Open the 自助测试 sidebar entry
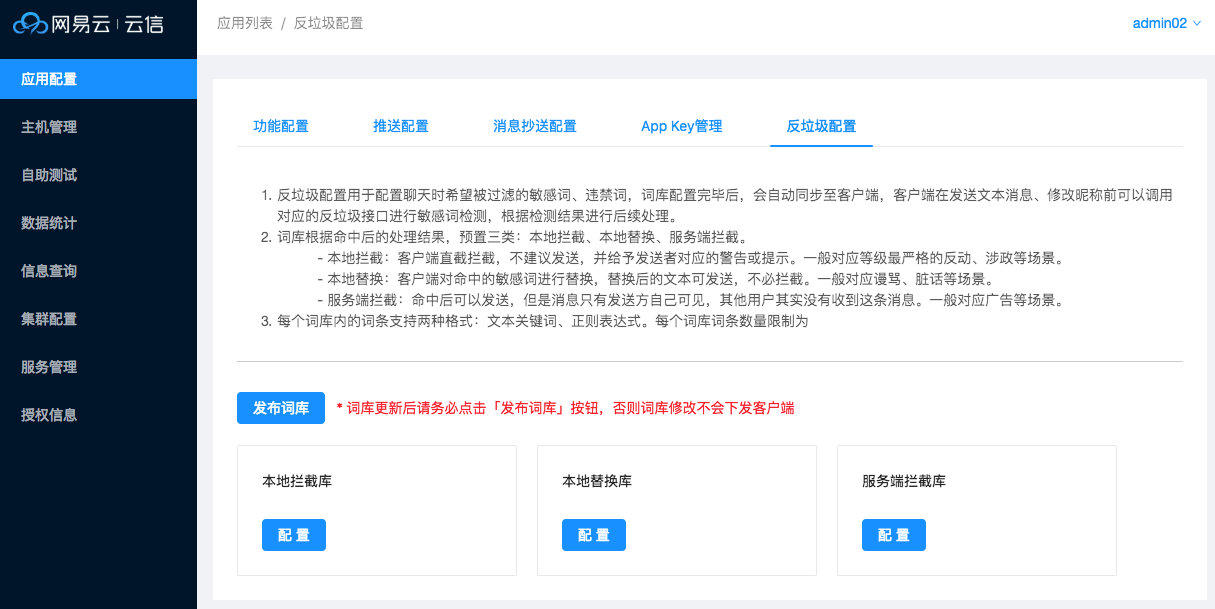Screen dimensions: 1215x609 [x=55, y=174]
